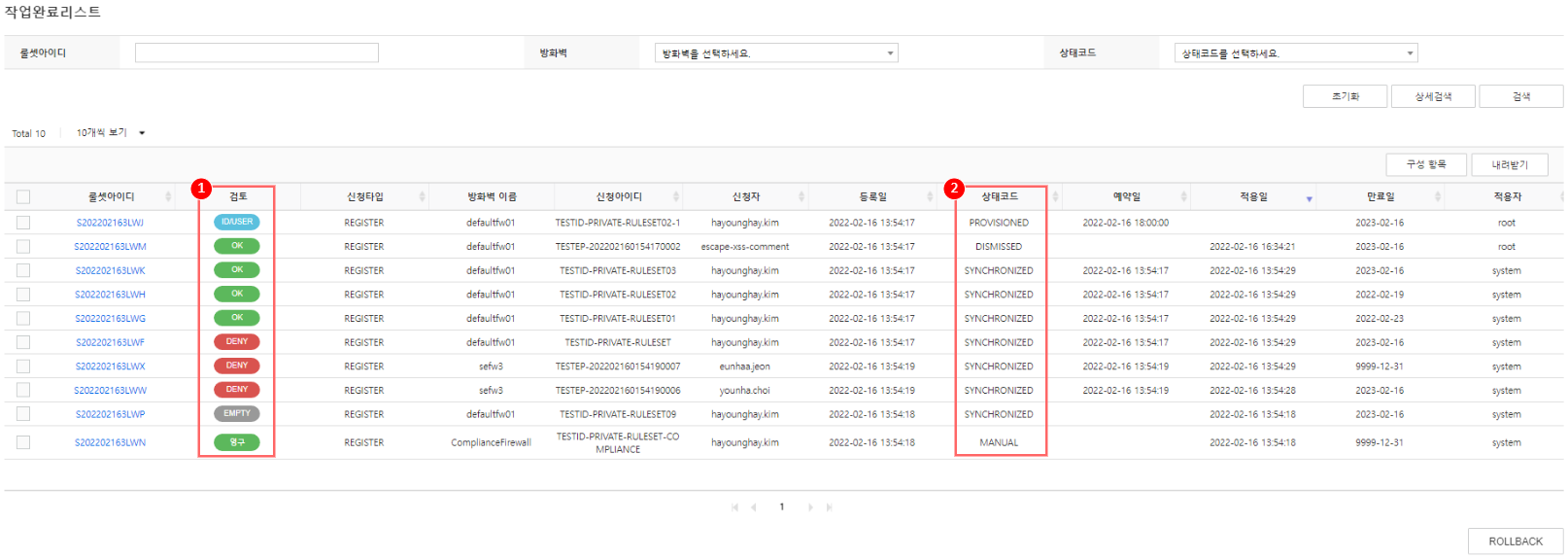
Task: Click the 검토 column header
Action: [238, 196]
